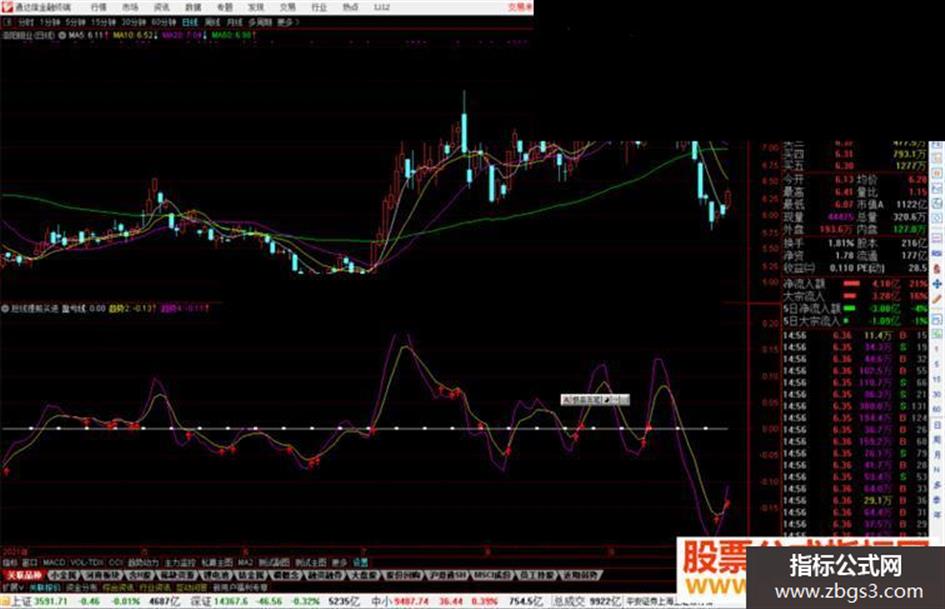Click the 净流入额 net inflow row
Viewport: 945px width, 609px height.
(x=855, y=283)
